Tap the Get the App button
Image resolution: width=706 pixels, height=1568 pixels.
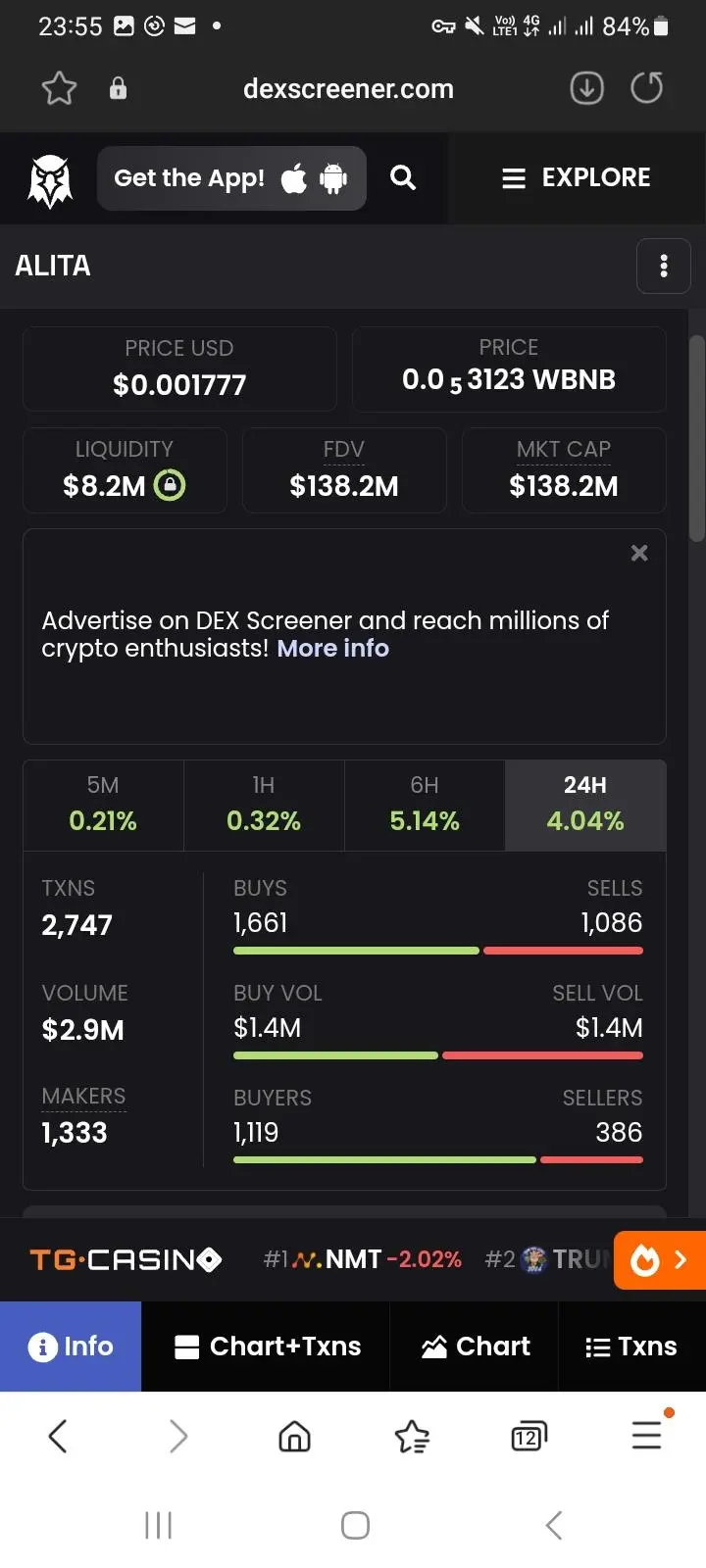point(231,178)
